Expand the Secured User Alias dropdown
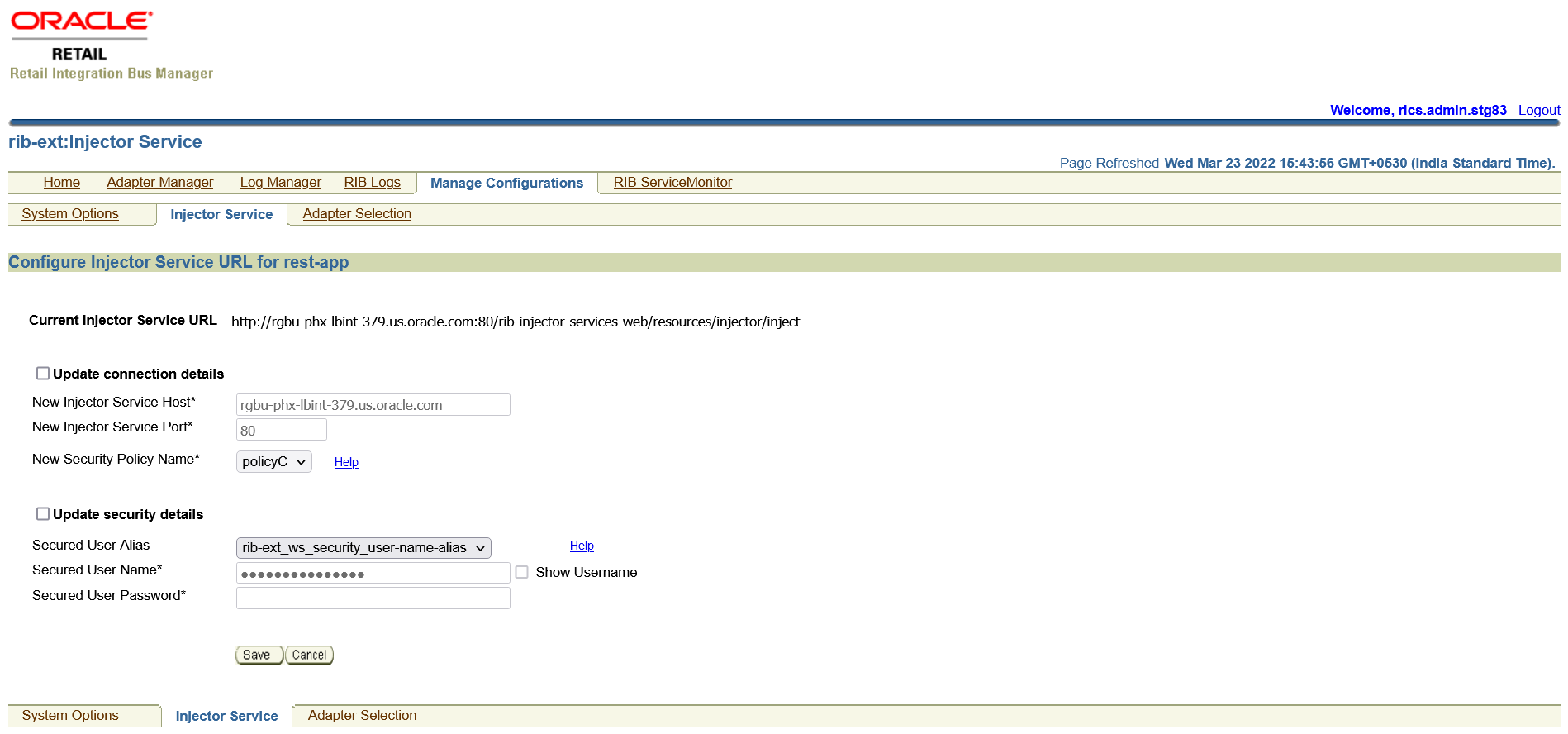Viewport: 1568px width, 734px height. [363, 547]
